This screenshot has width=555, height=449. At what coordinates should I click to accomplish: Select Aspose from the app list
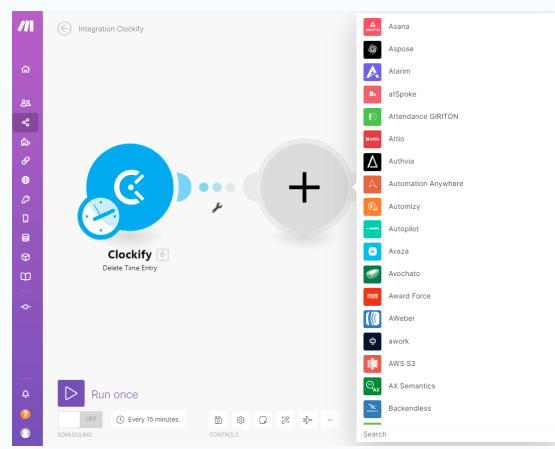coord(457,49)
